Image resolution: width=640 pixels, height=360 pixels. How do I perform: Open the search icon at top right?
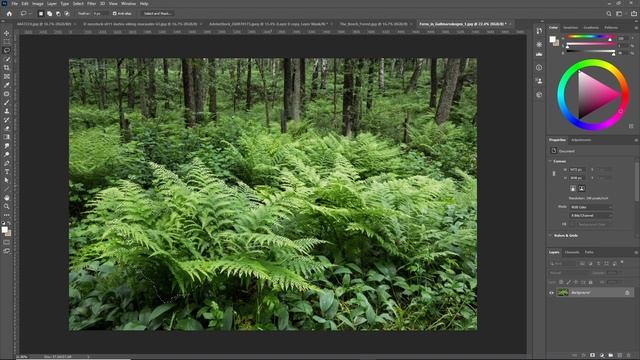(609, 13)
